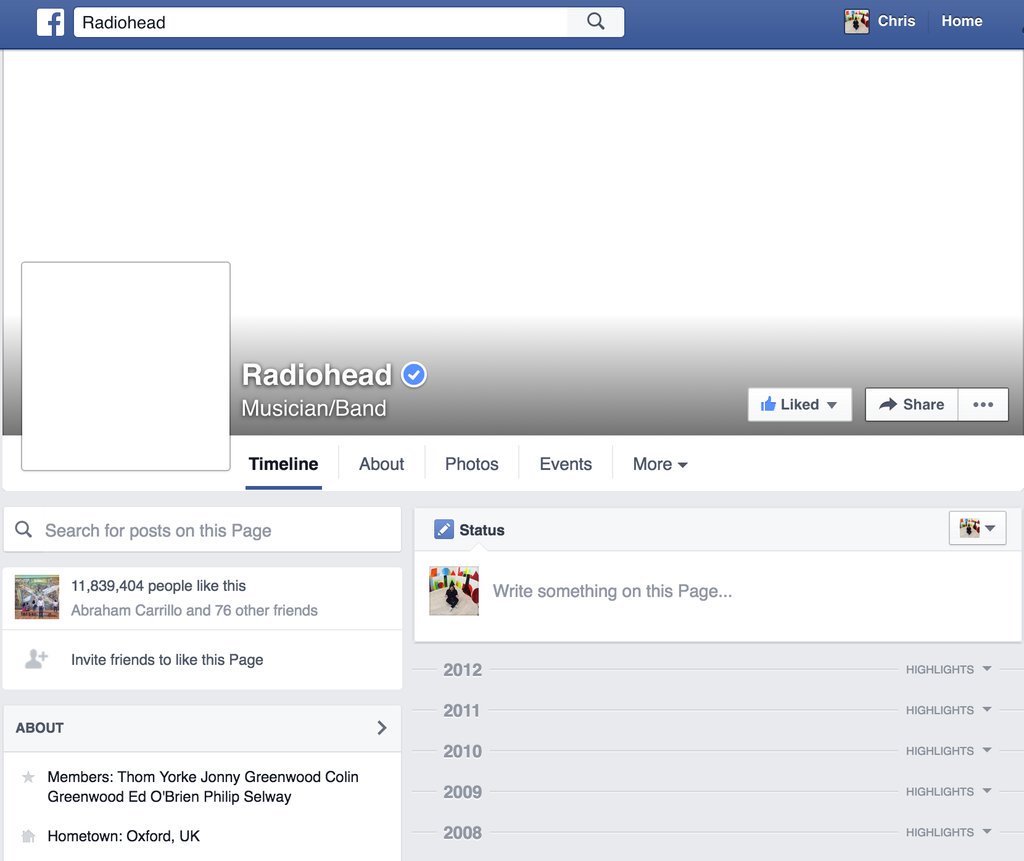Open Chris's profile picture in top bar
This screenshot has height=861, width=1024.
[x=856, y=22]
